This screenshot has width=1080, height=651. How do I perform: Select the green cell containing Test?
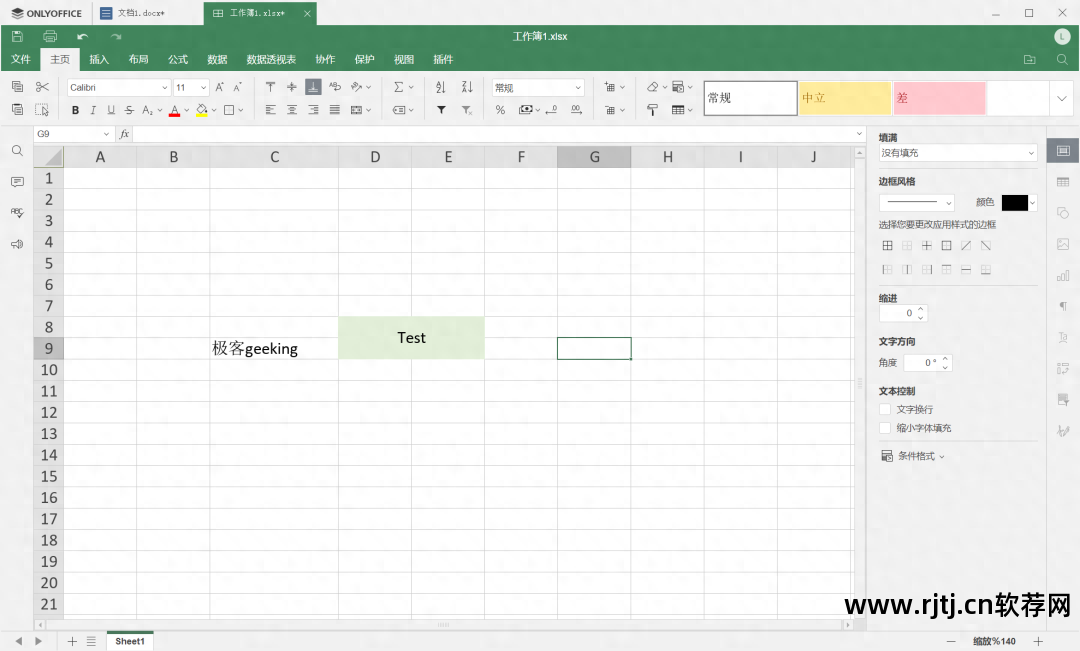[x=411, y=338]
